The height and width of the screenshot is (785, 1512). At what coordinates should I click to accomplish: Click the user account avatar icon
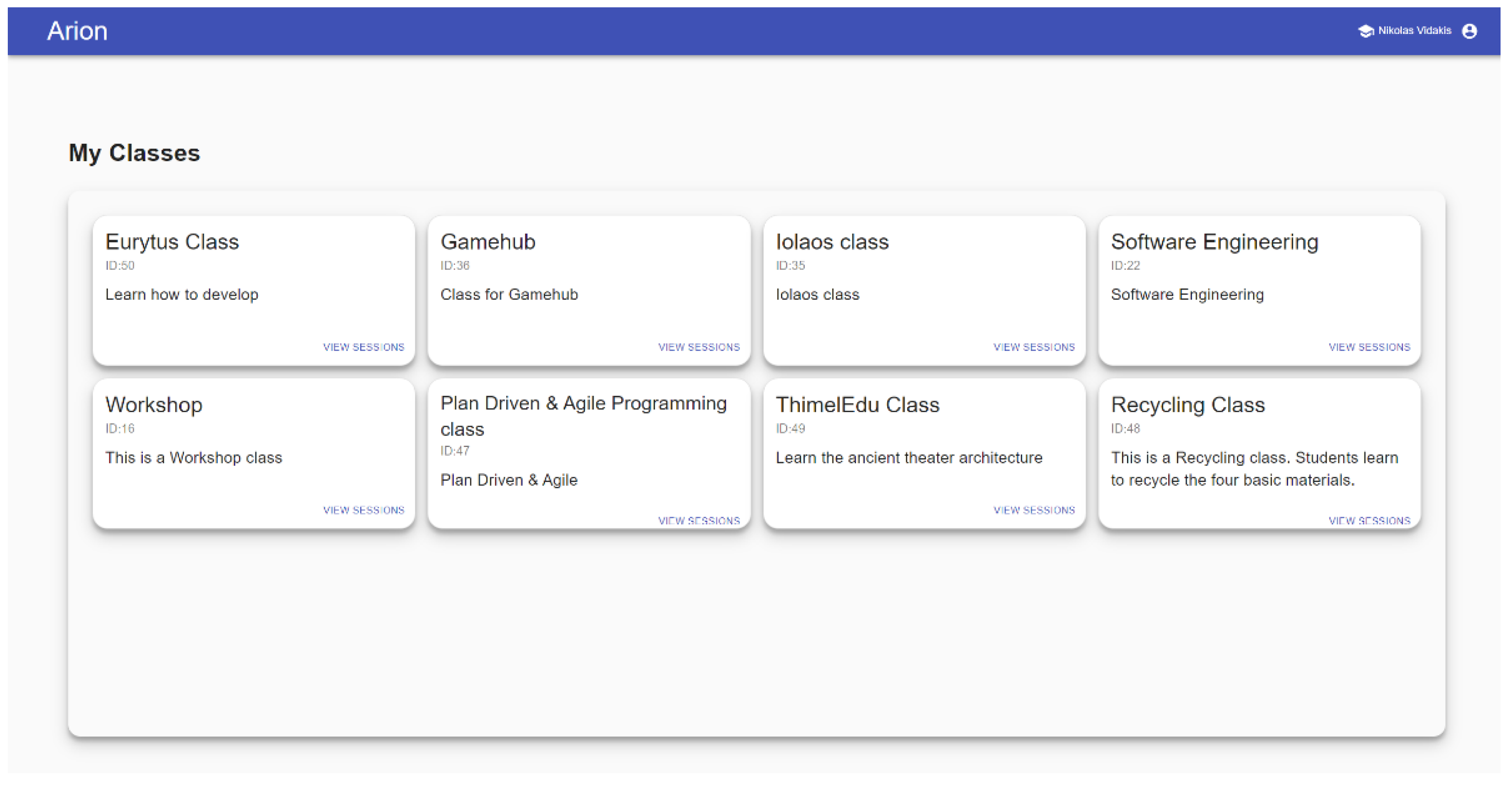(1469, 31)
